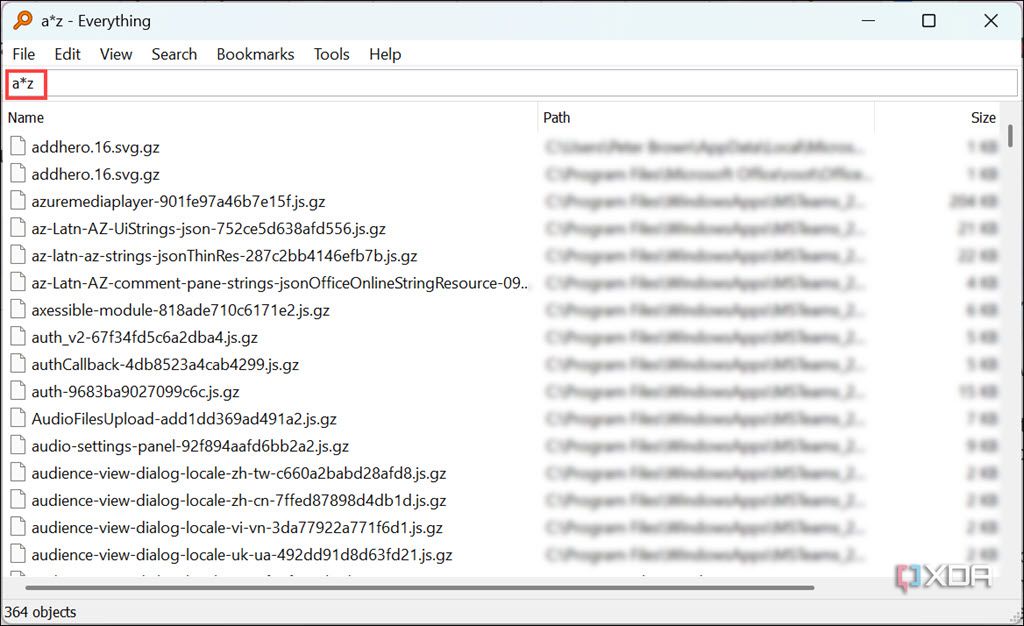Screen dimensions: 1024x626
Task: Open the Bookmarks menu
Action: point(255,54)
